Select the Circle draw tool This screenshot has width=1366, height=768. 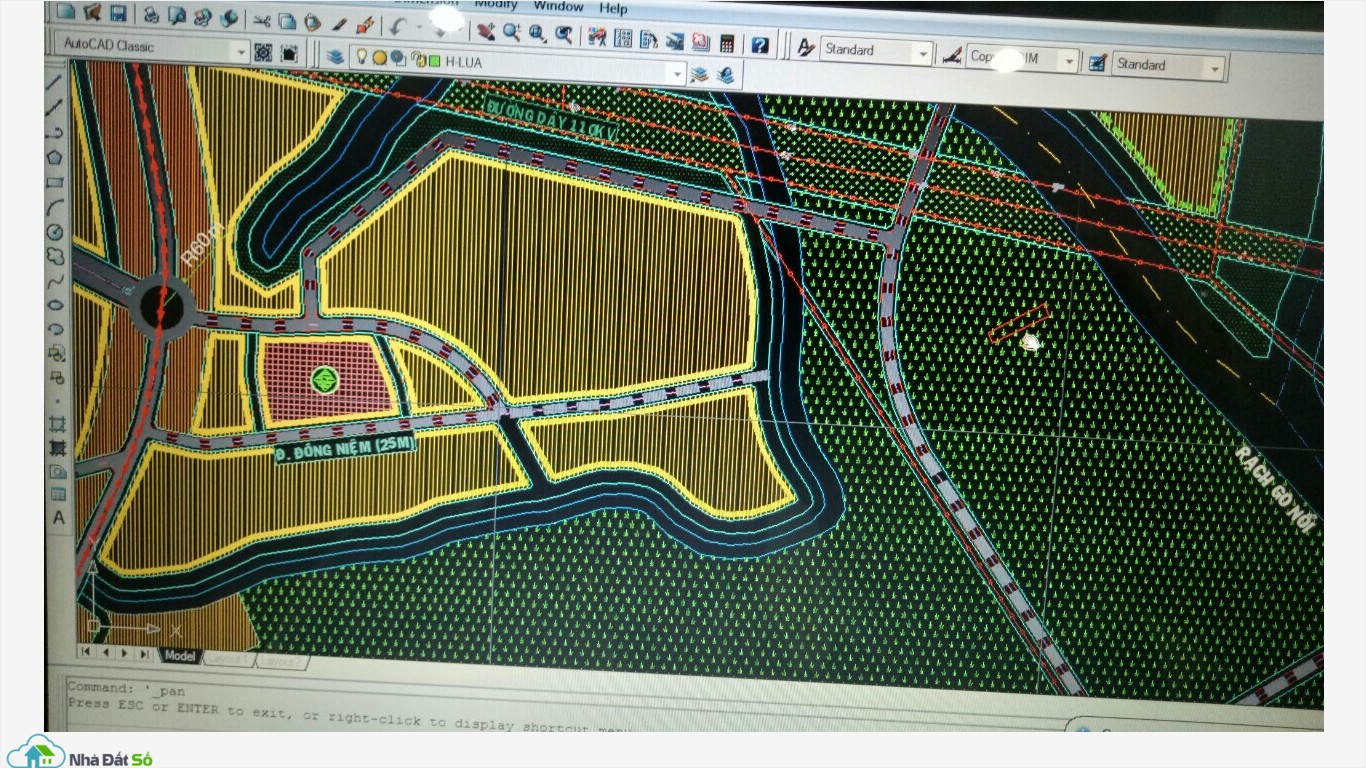click(x=55, y=231)
